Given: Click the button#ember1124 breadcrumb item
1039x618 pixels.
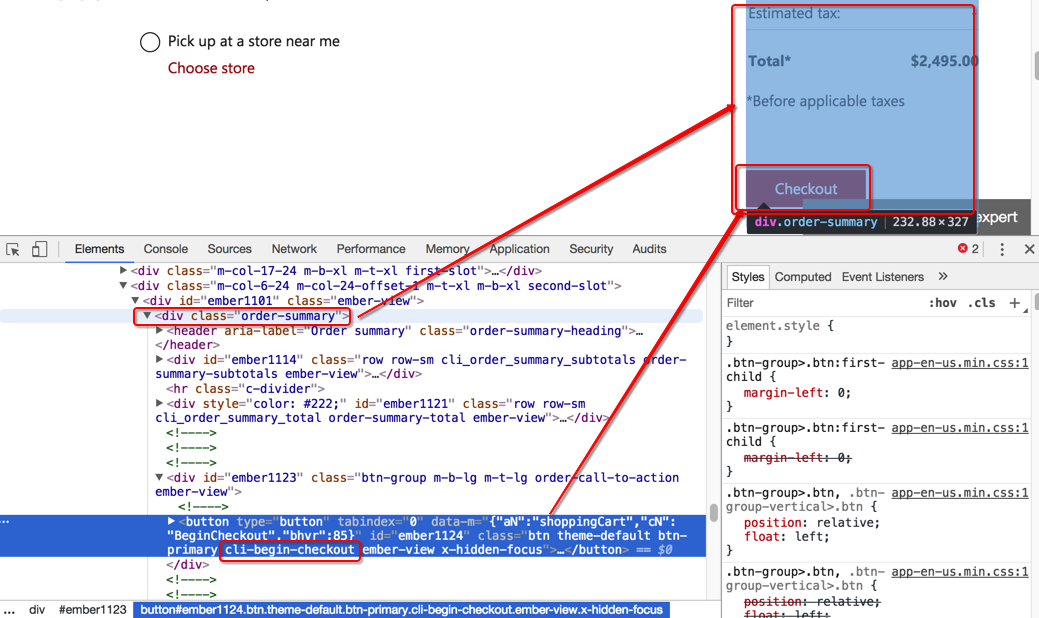Looking at the screenshot, I should click(402, 609).
